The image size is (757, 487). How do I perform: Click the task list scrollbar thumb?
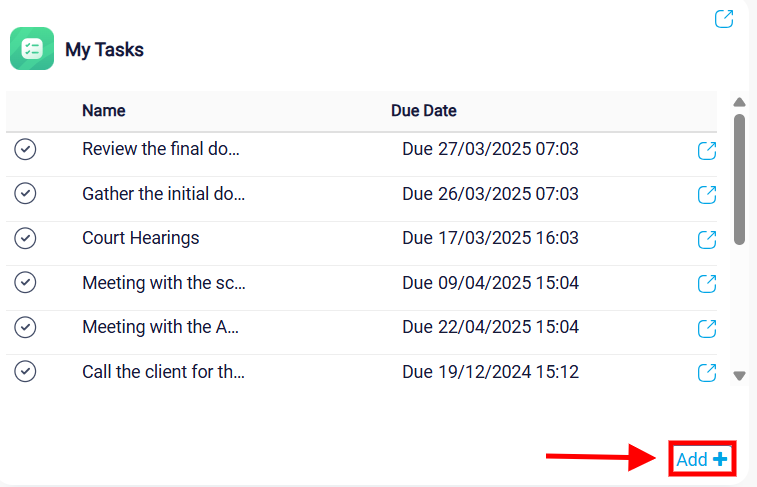pyautogui.click(x=739, y=180)
